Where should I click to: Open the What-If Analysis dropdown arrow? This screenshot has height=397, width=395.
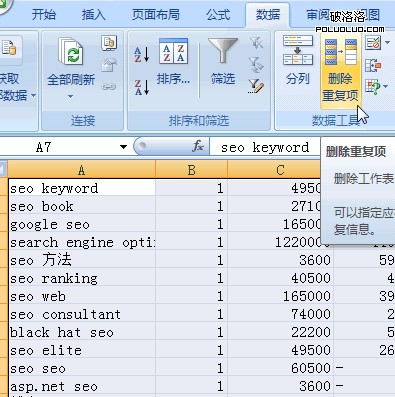386,86
